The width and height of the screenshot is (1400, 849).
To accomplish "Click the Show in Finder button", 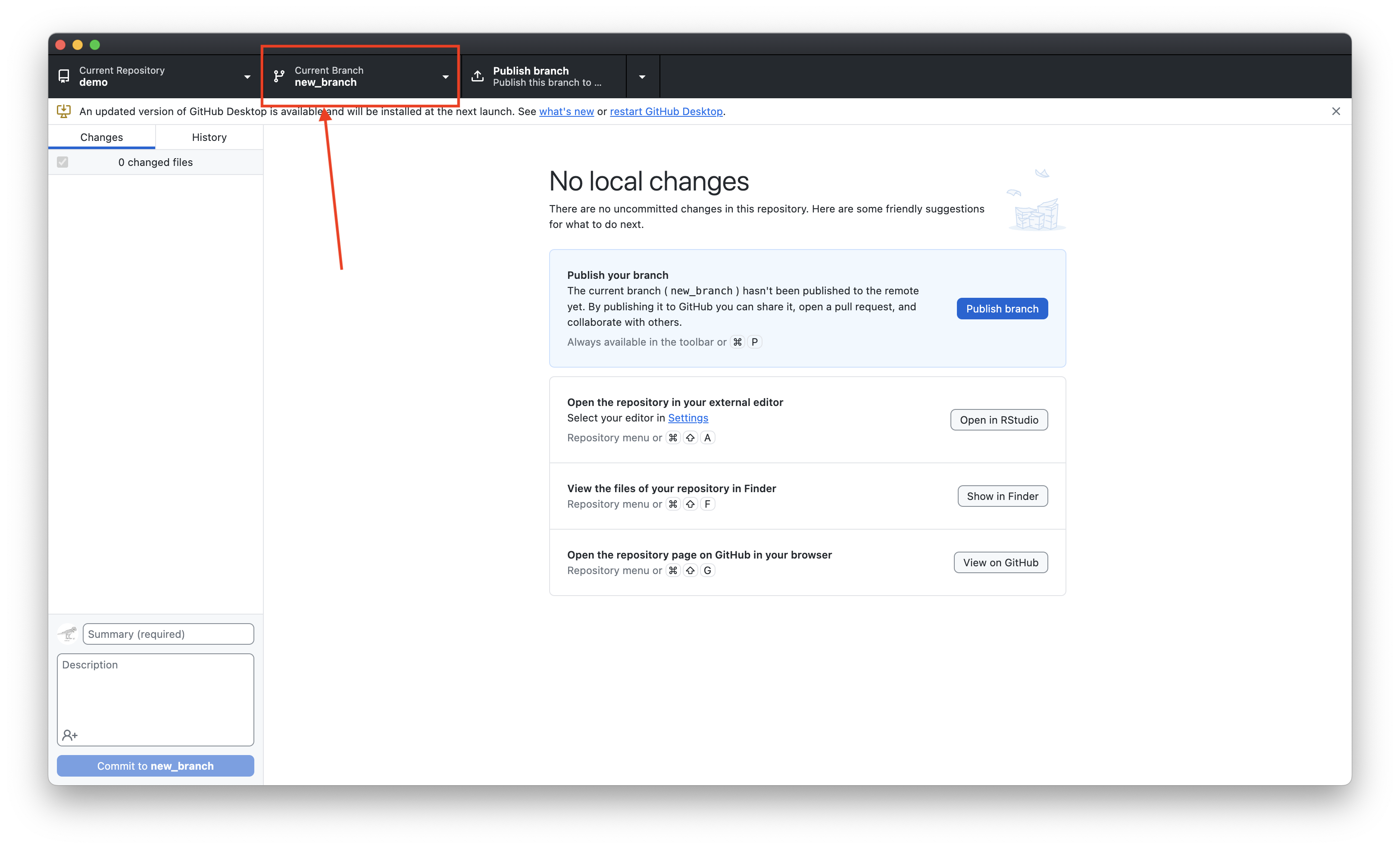I will [x=1002, y=496].
